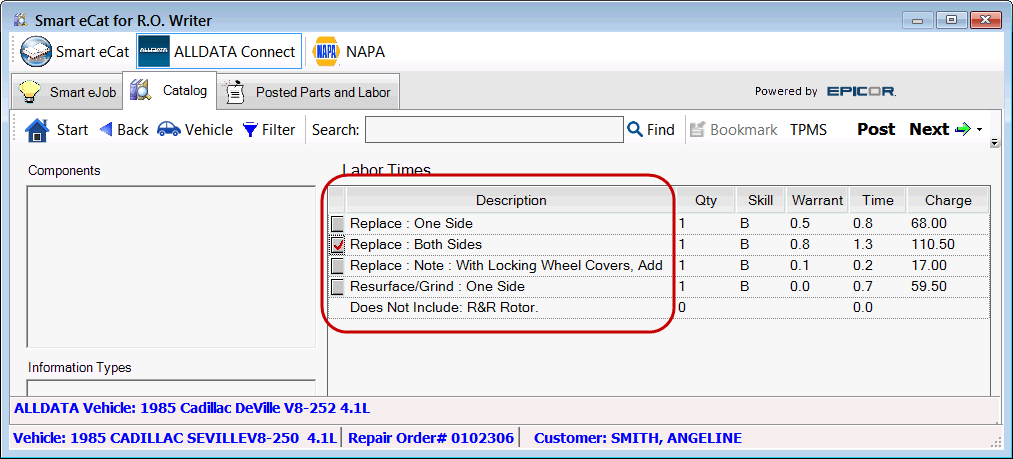The image size is (1013, 459).
Task: Switch to Posted Parts and Labor tab
Action: pyautogui.click(x=310, y=93)
